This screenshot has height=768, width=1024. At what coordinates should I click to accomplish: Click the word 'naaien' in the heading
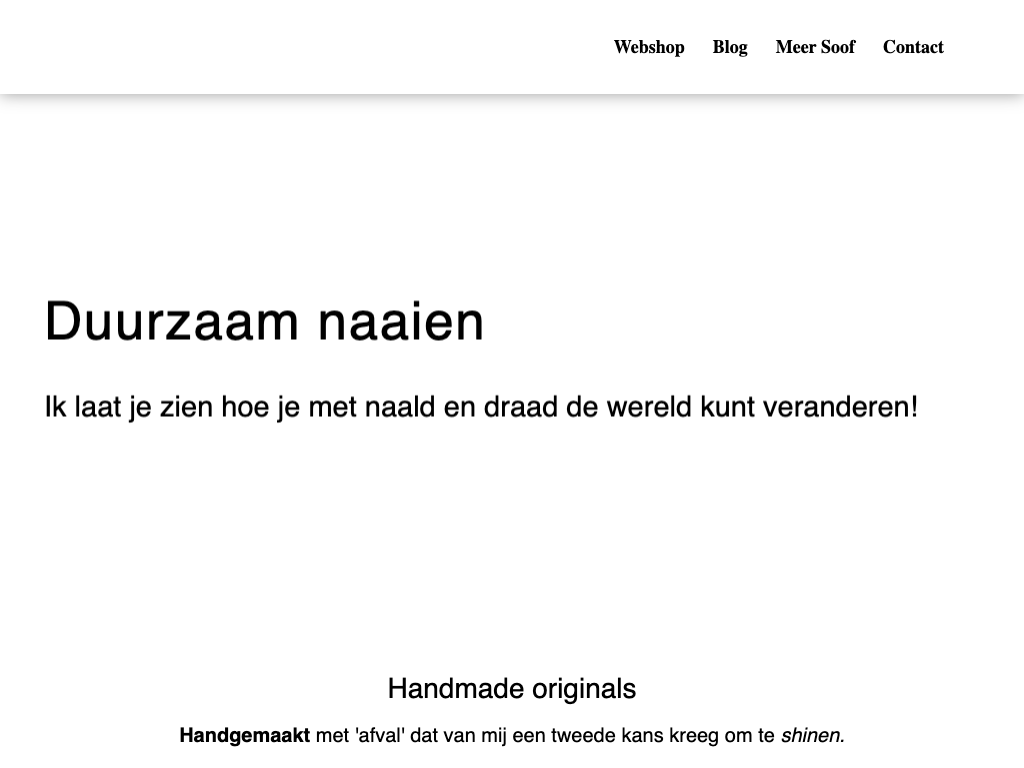click(x=401, y=322)
